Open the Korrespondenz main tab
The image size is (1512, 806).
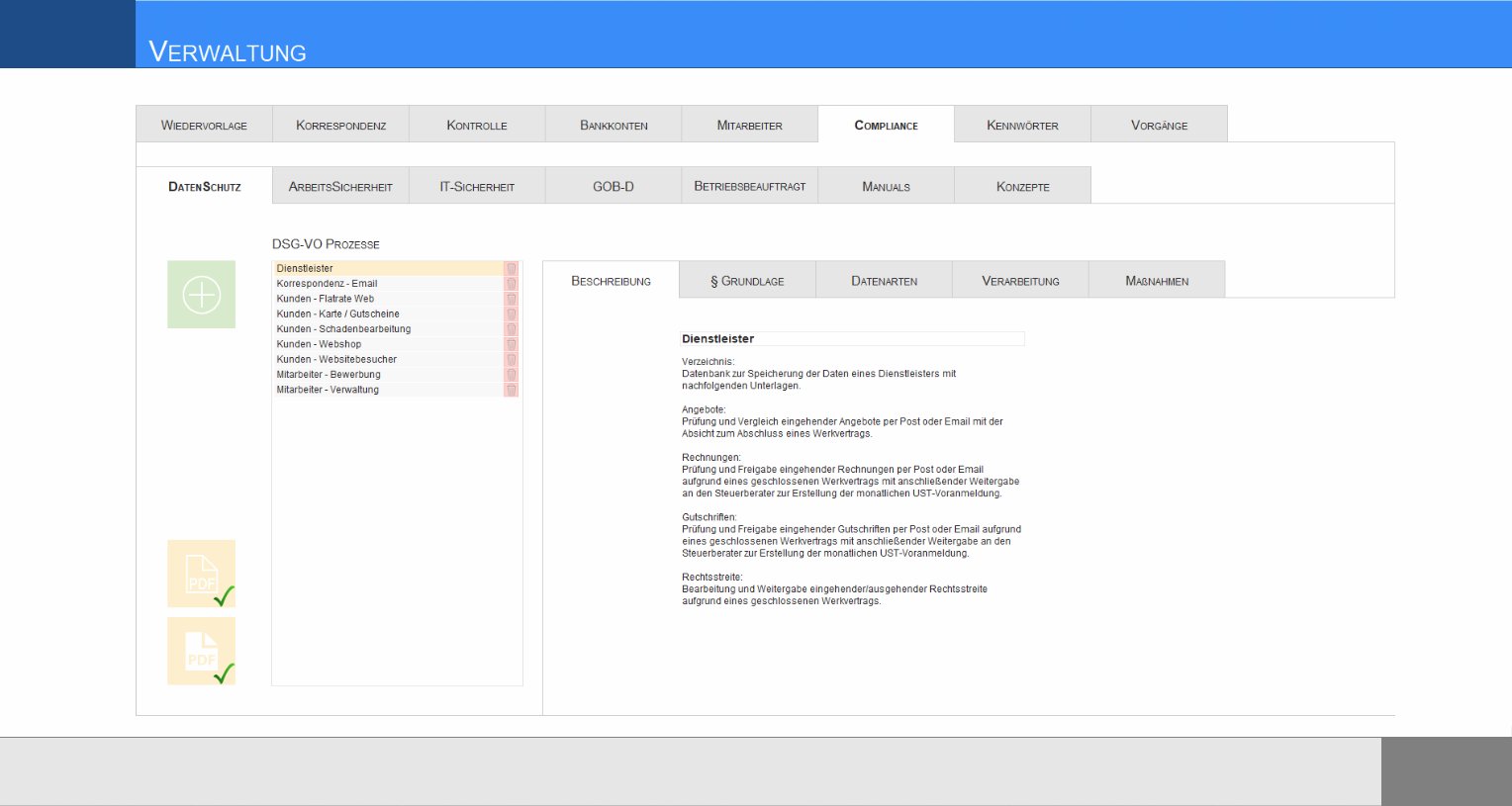click(340, 125)
